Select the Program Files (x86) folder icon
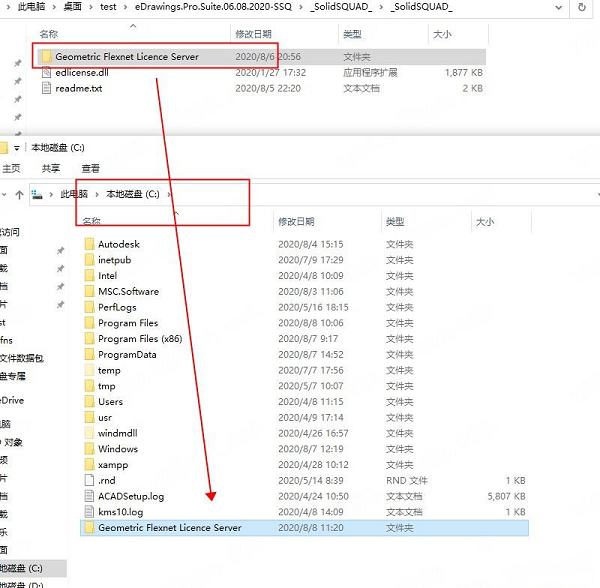This screenshot has width=600, height=588. [89, 339]
